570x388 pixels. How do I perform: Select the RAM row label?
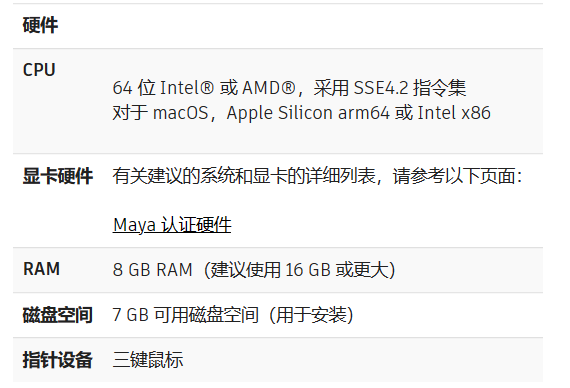pyautogui.click(x=41, y=269)
